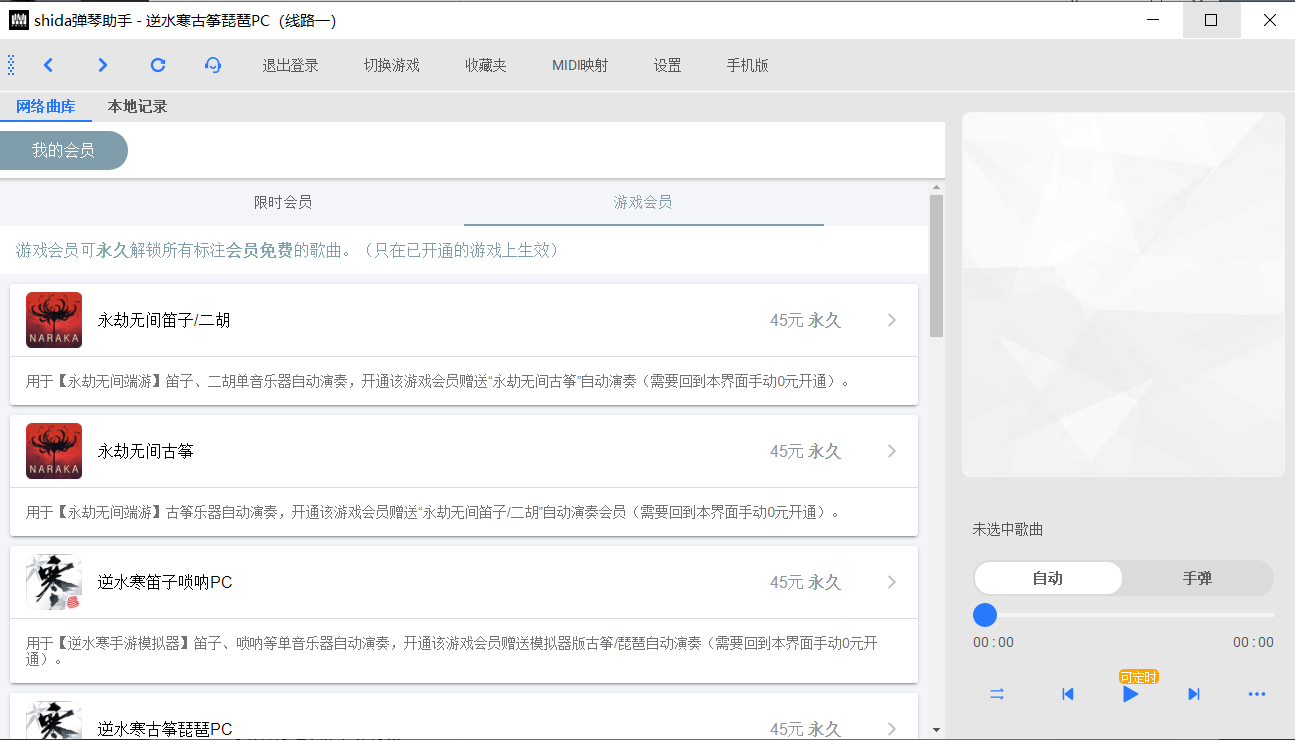1295x740 pixels.
Task: Click the description under 永劫无间古筝
Action: click(433, 512)
